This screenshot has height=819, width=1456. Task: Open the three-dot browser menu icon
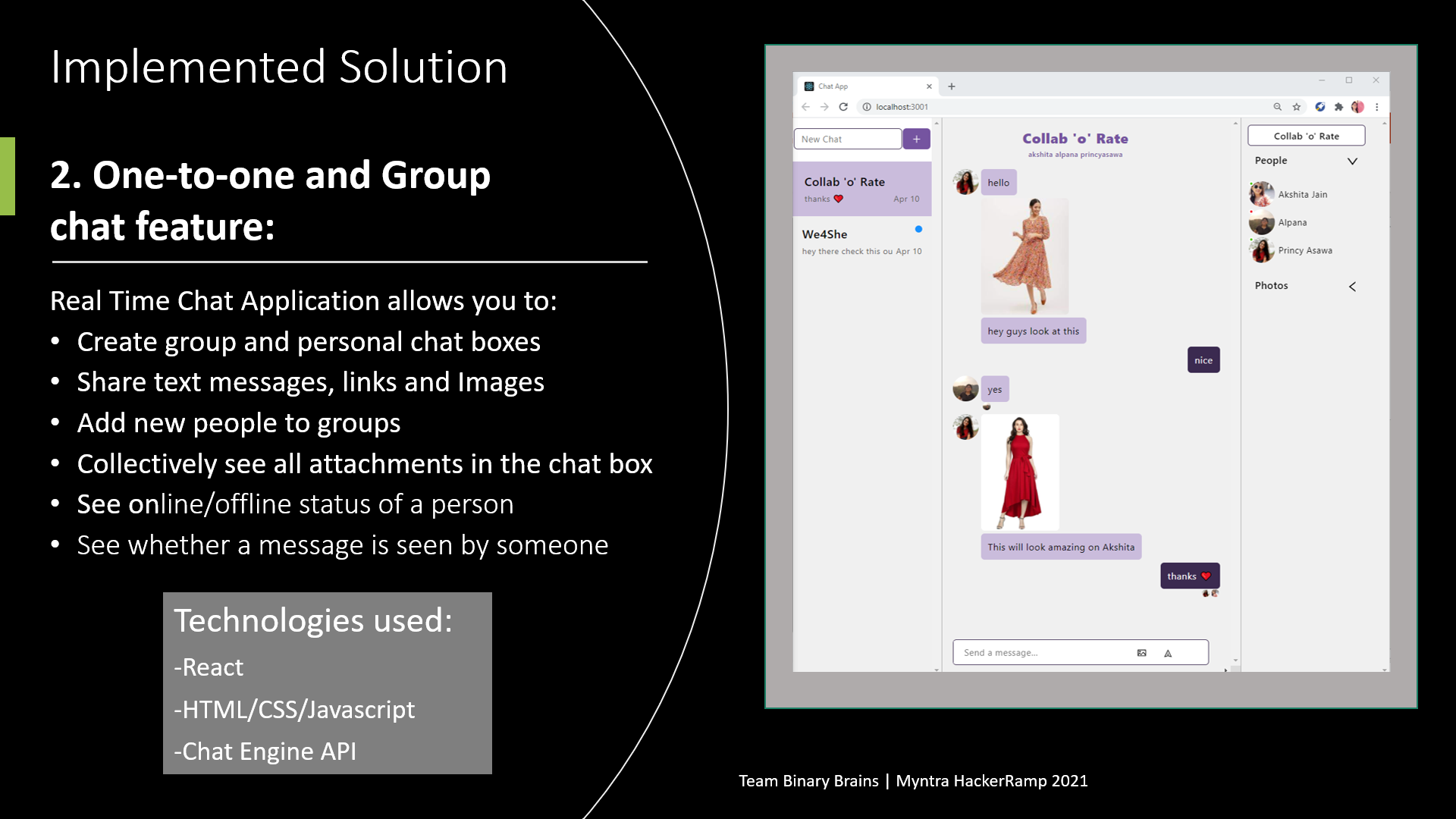tap(1378, 107)
